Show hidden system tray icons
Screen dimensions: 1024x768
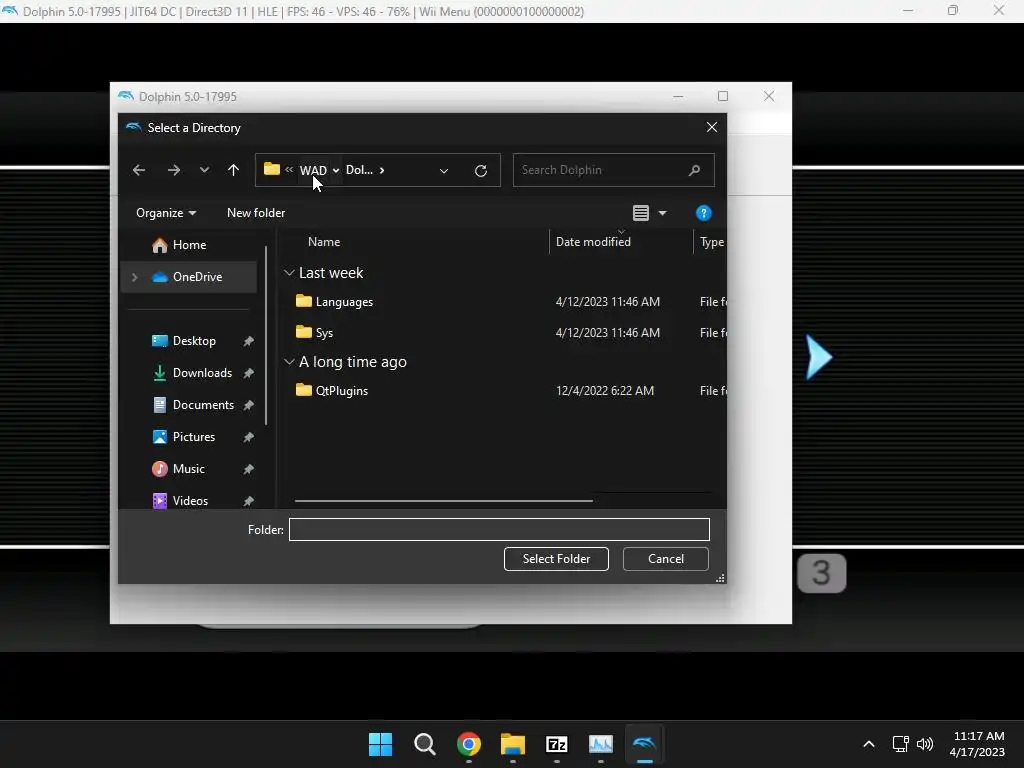click(x=869, y=744)
